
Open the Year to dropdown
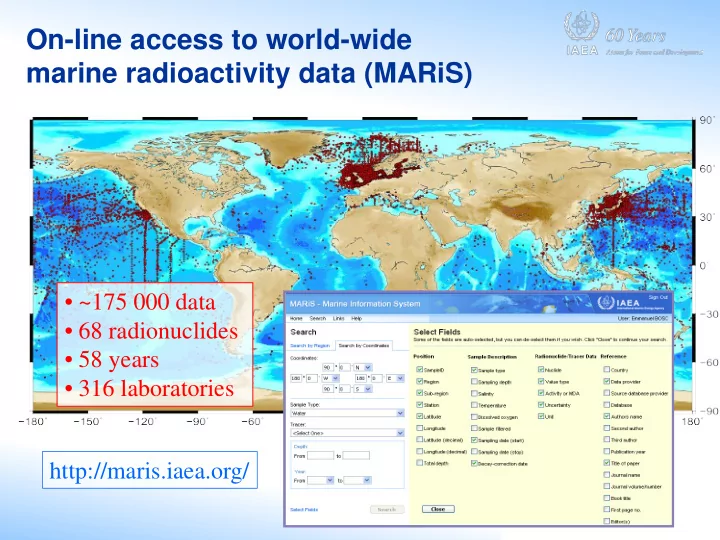point(357,480)
